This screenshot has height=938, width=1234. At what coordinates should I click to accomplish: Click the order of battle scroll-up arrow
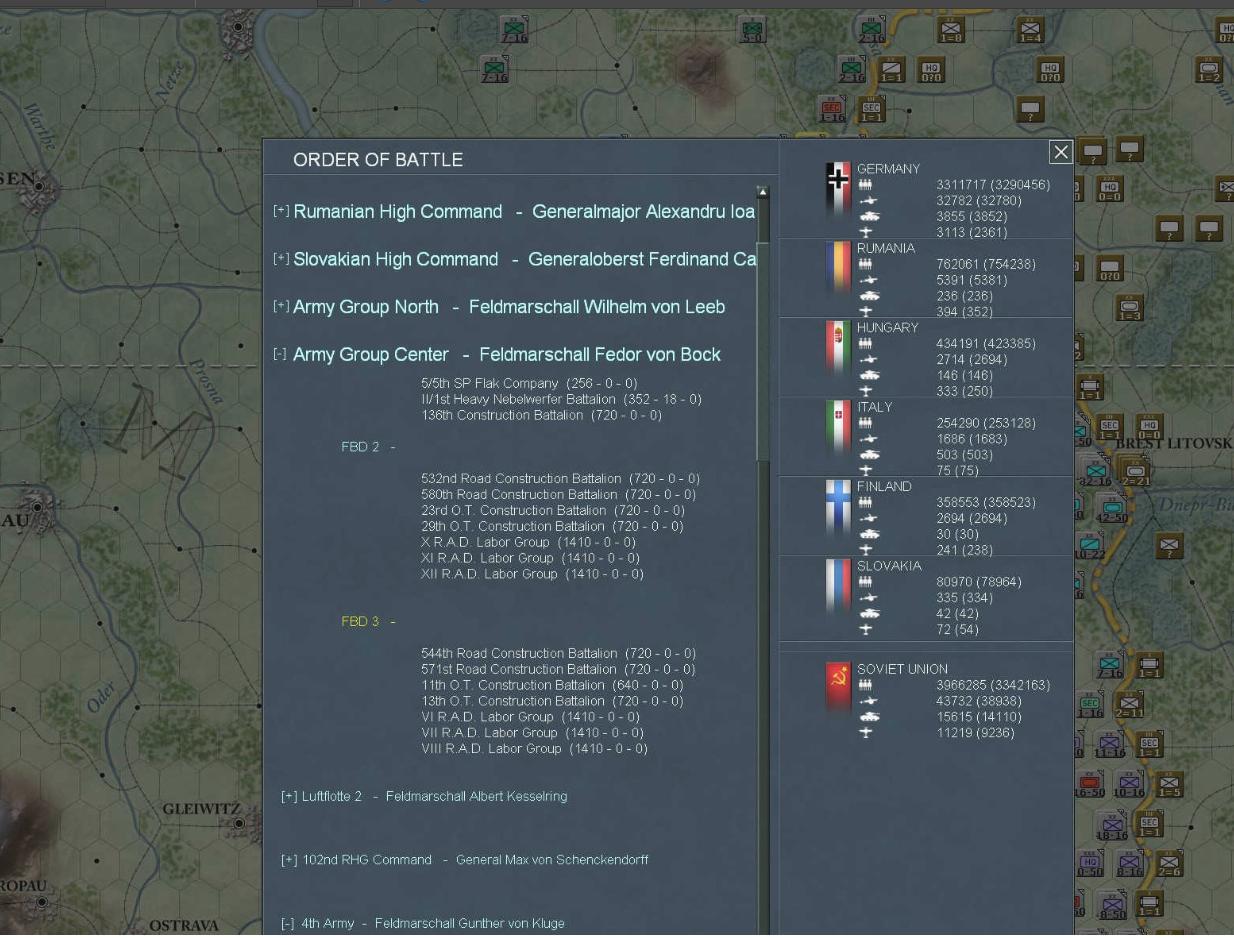762,191
